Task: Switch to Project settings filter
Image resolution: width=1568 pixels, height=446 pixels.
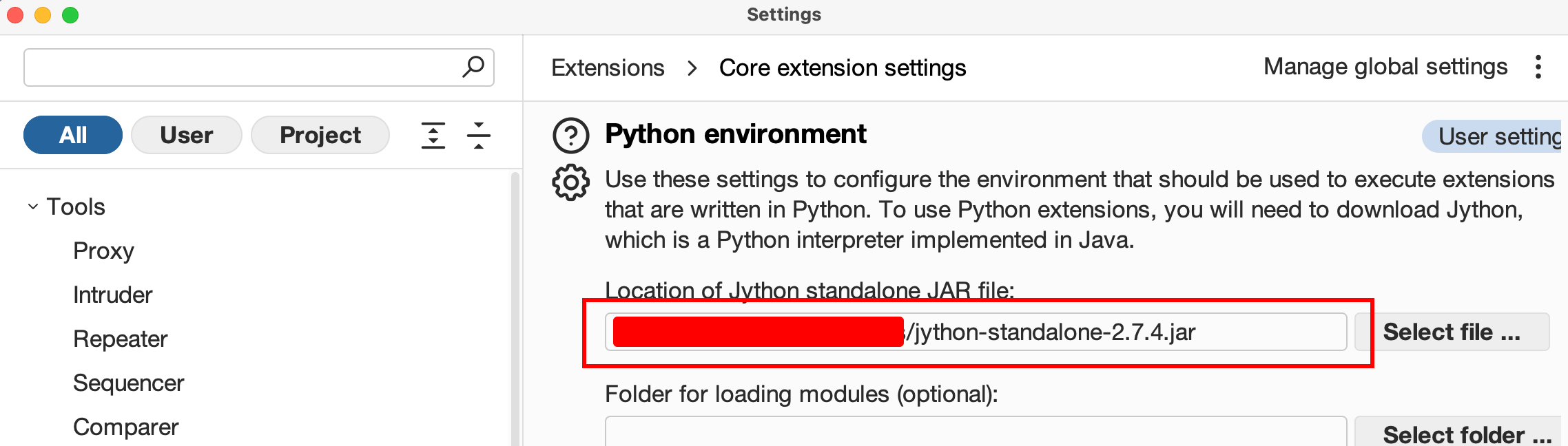Action: coord(320,135)
